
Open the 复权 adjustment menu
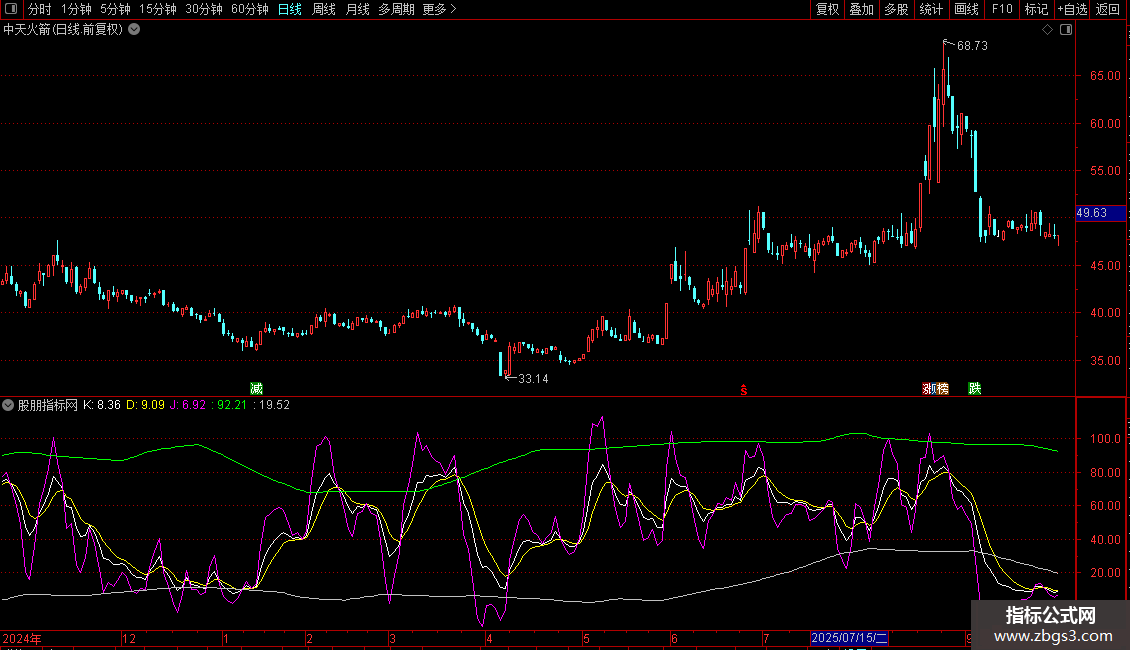pos(827,10)
